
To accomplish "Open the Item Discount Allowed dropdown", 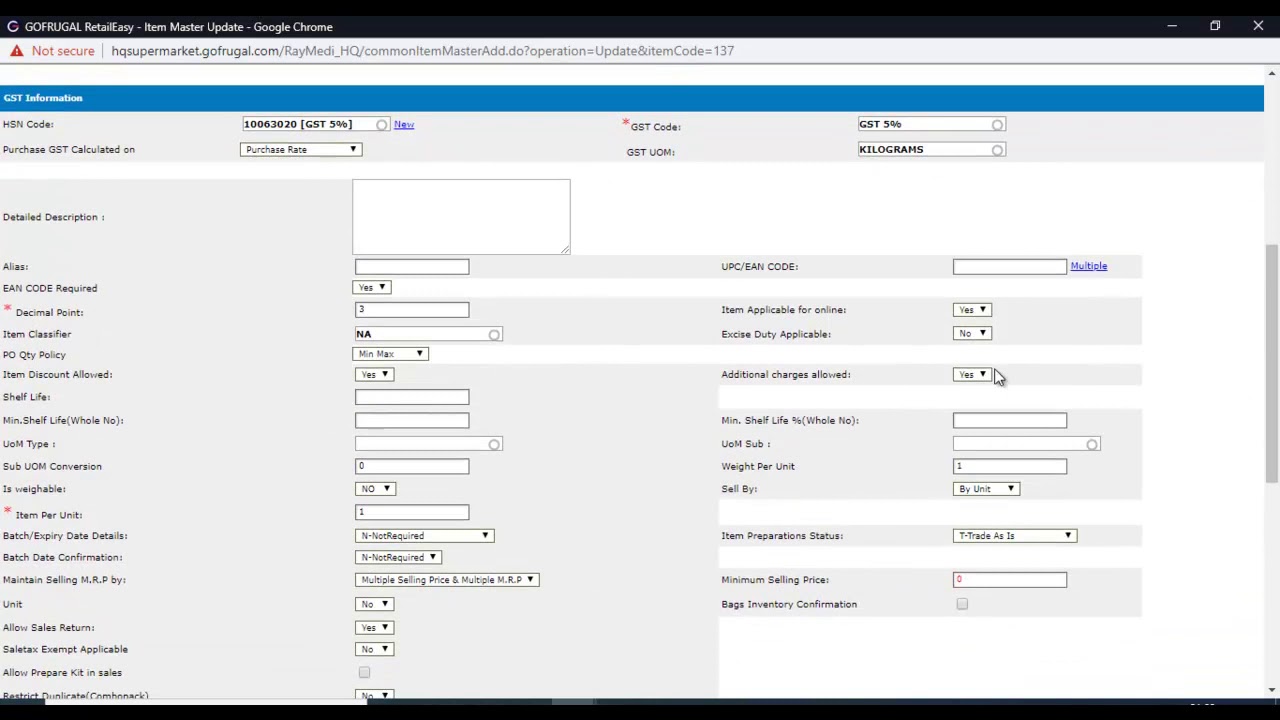I will pos(374,375).
